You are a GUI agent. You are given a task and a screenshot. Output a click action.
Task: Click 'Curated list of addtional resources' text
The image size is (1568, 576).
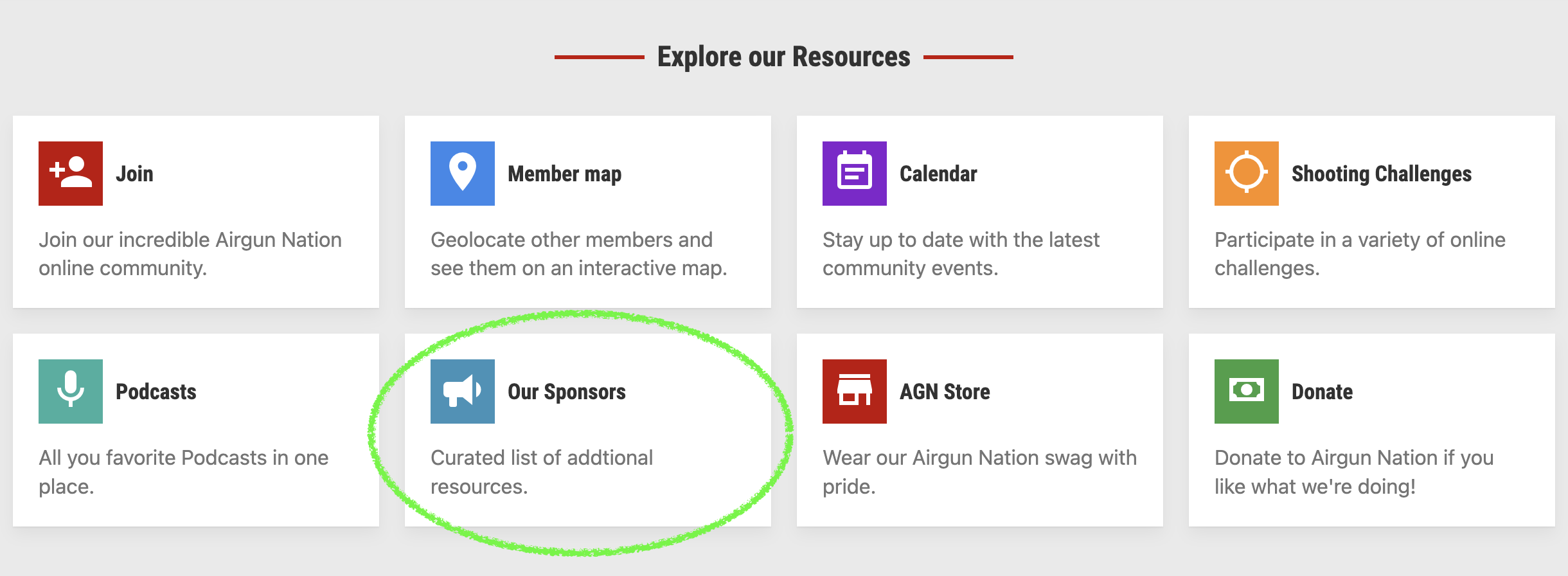pos(542,471)
